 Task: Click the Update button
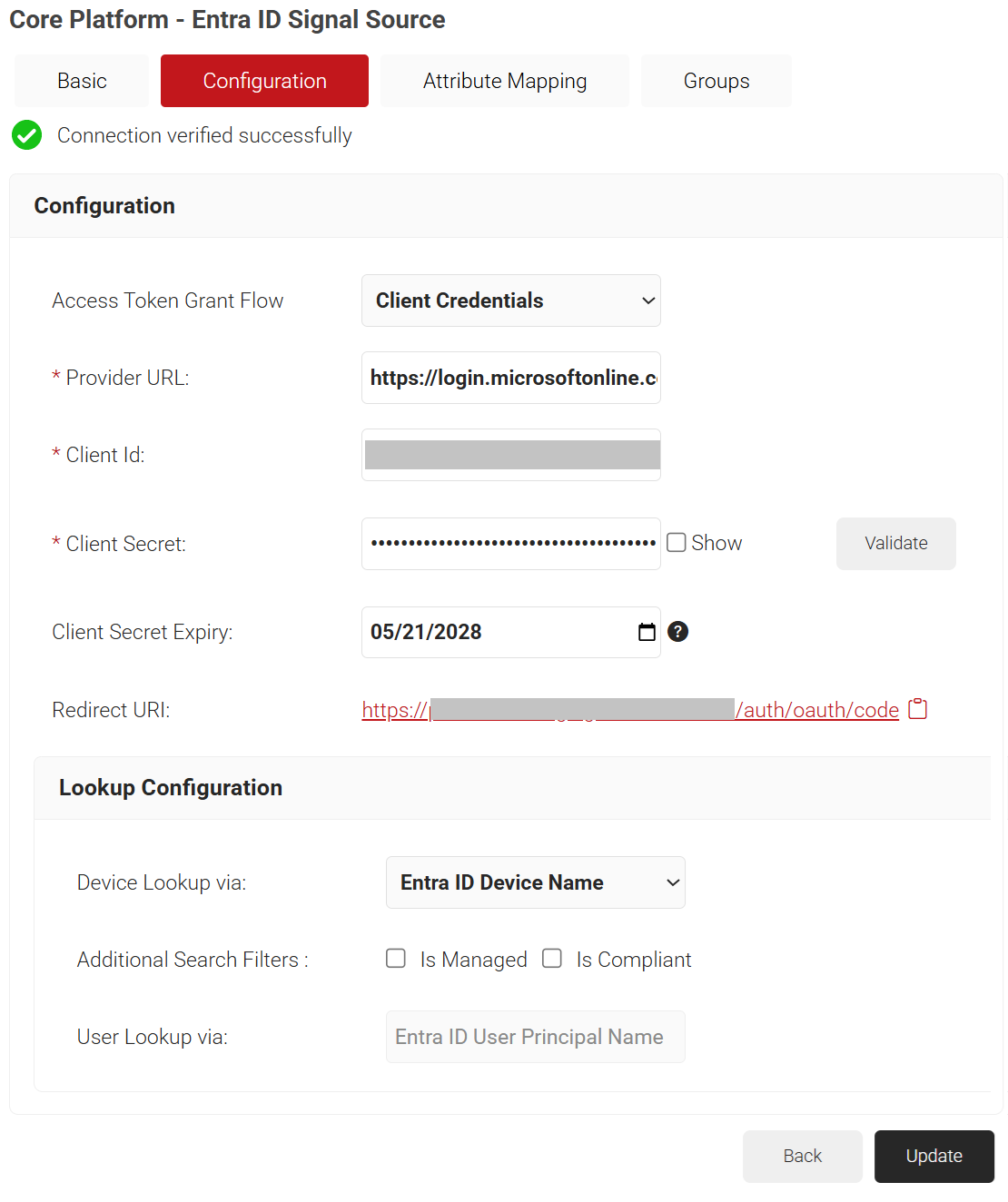[934, 1157]
